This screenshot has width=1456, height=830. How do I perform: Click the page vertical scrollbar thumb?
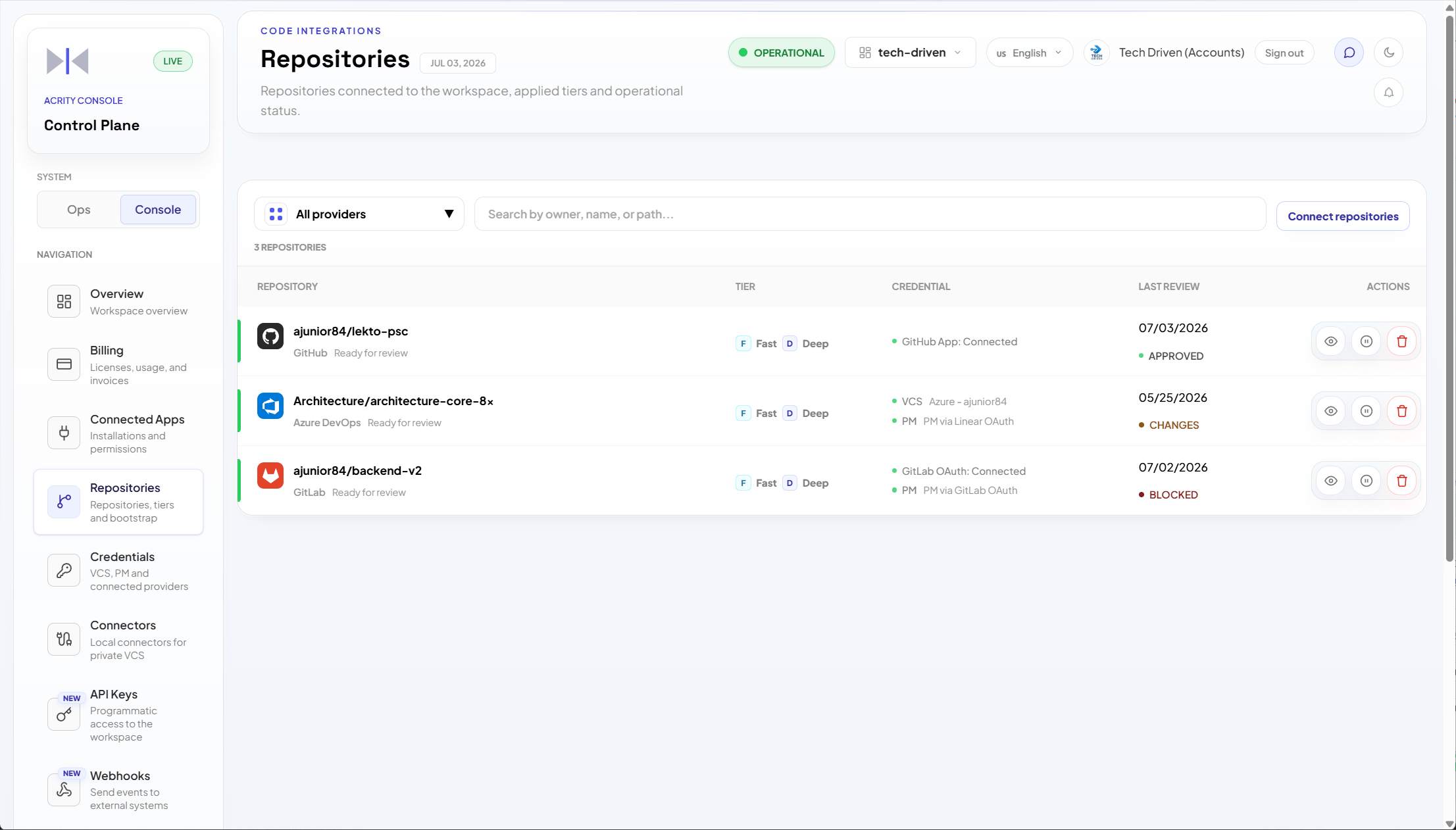(1449, 288)
